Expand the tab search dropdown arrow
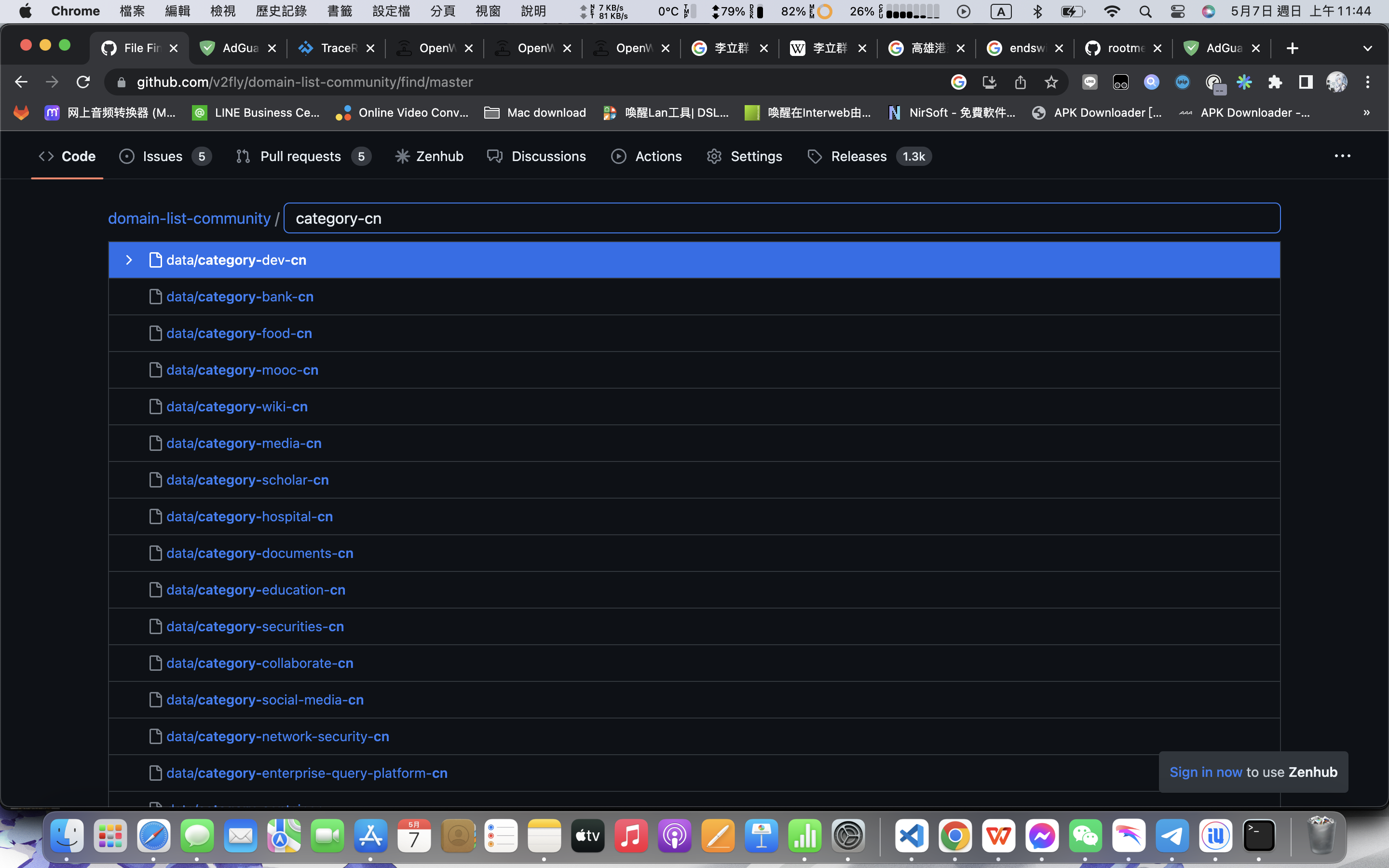 coord(1367,48)
